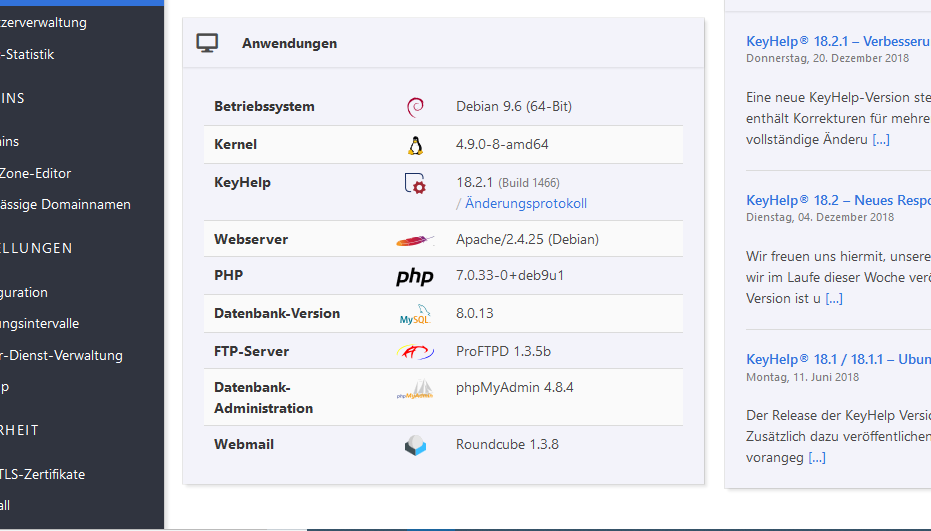Viewport: 931px width, 531px height.
Task: Open the Änderungsprotokoll link
Action: pos(526,203)
